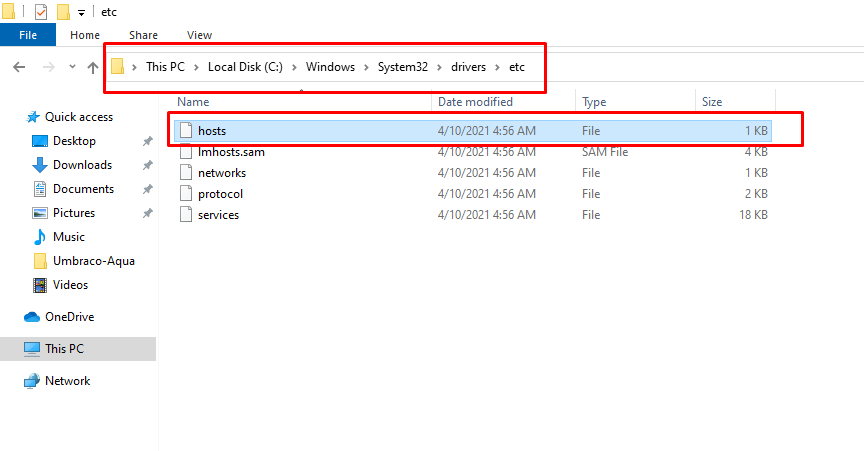
Task: Open Videos in the navigation pane
Action: [x=70, y=285]
